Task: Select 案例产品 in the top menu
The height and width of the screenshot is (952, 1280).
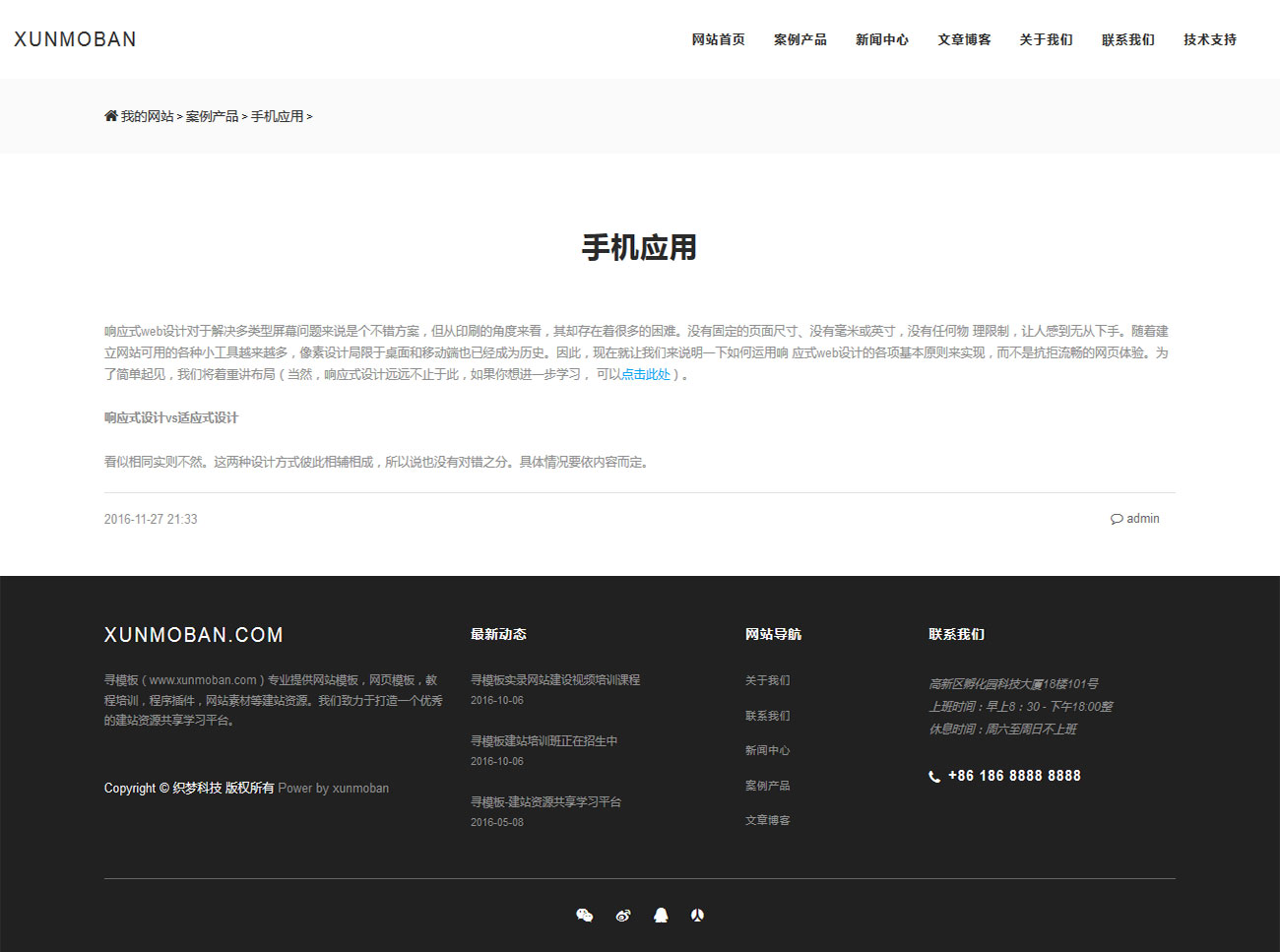Action: (800, 39)
